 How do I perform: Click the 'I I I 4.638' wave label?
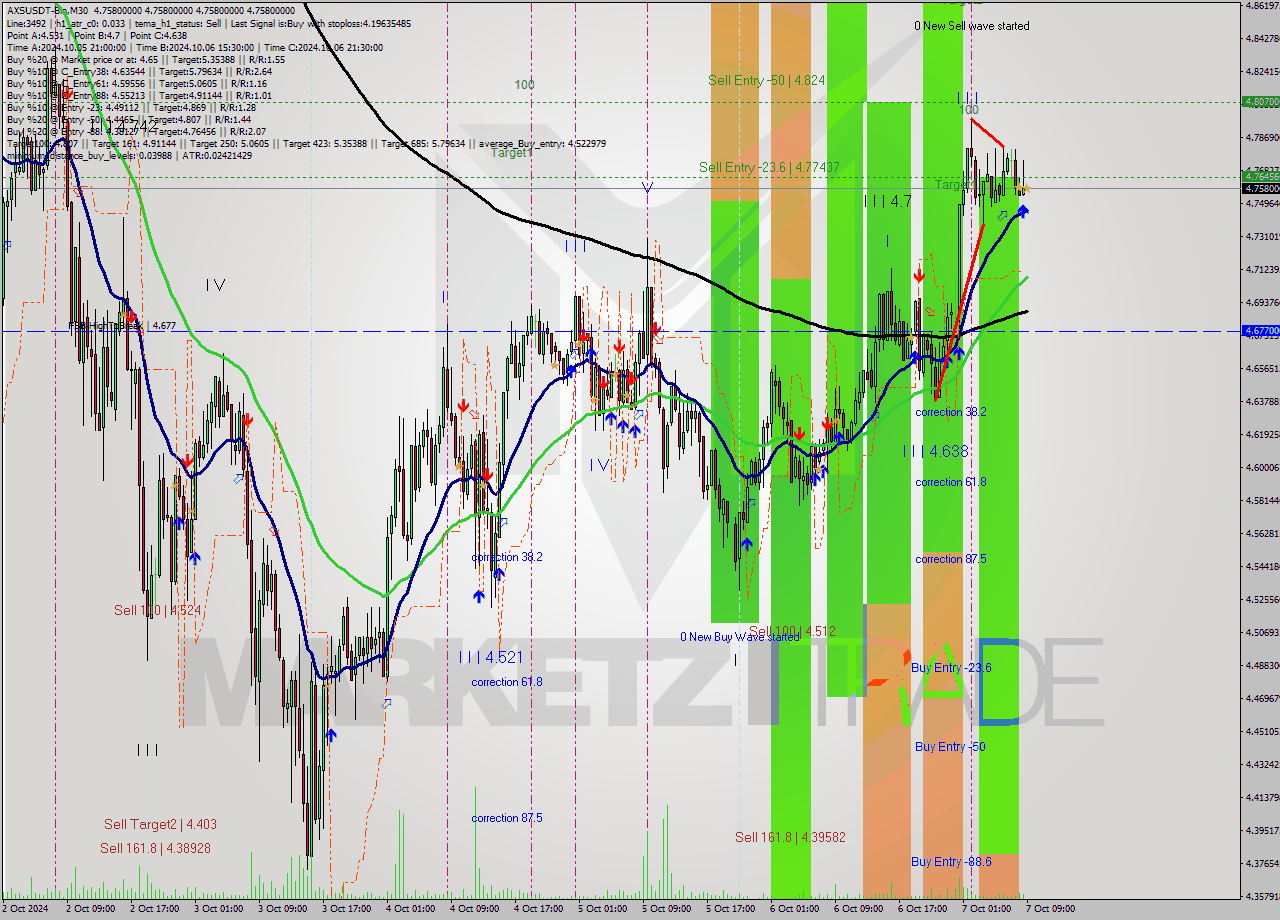click(935, 451)
